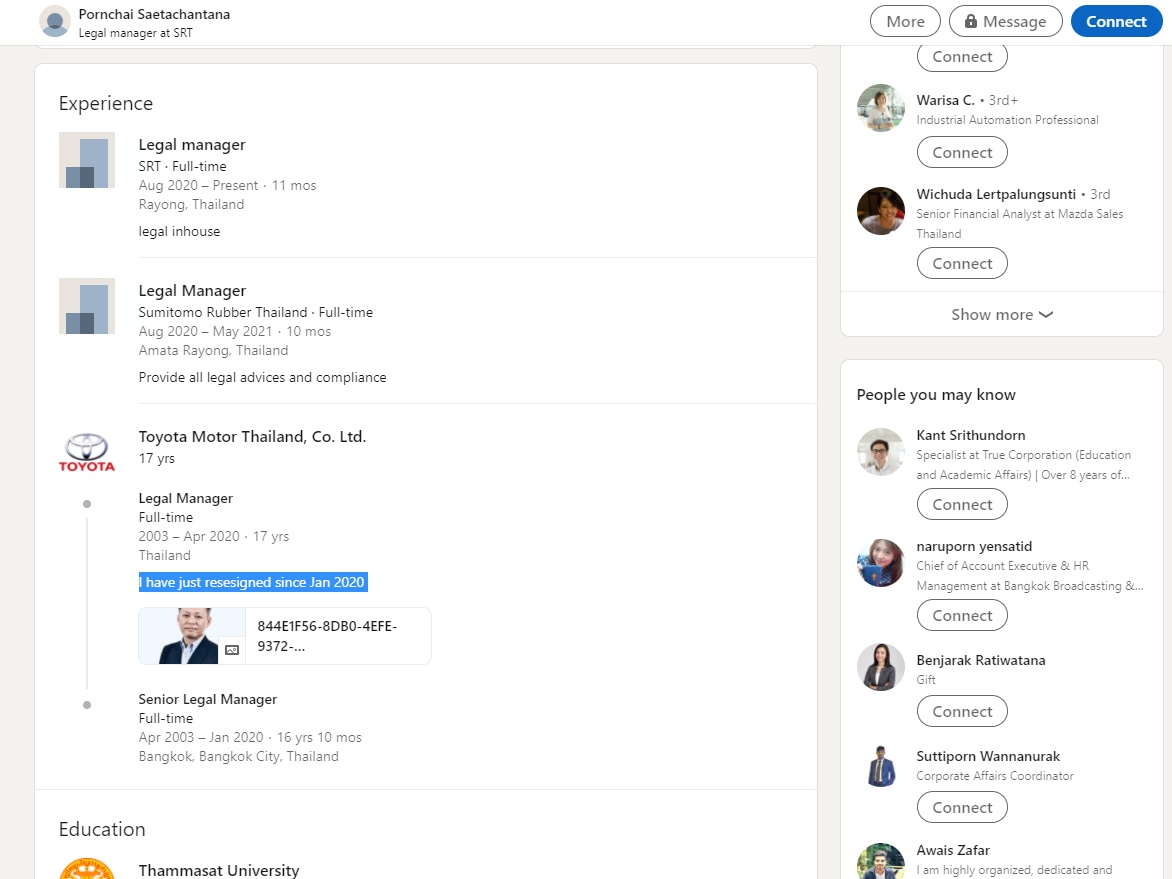Click the Toyota company logo
This screenshot has height=879, width=1172.
coord(87,452)
